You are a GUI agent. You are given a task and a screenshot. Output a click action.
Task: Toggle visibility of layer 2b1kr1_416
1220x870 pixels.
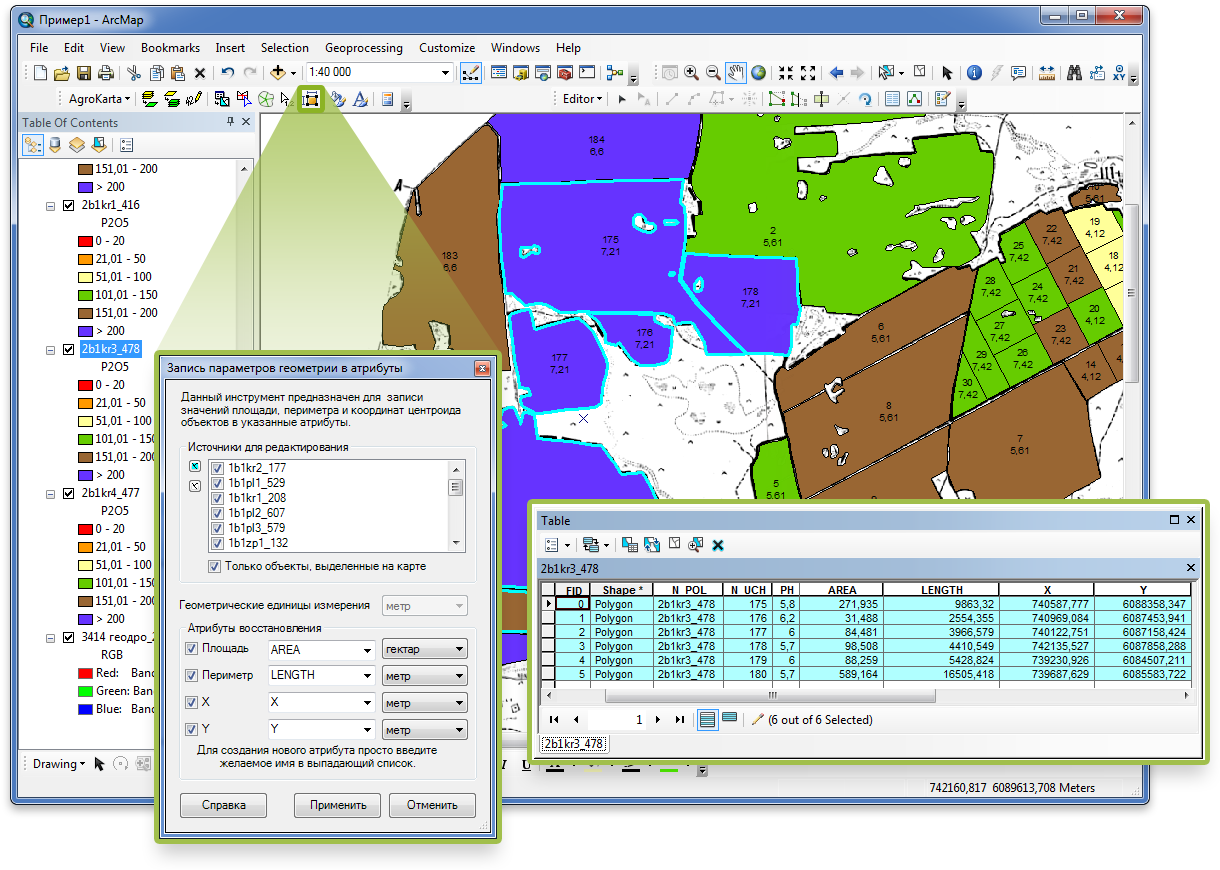[69, 205]
